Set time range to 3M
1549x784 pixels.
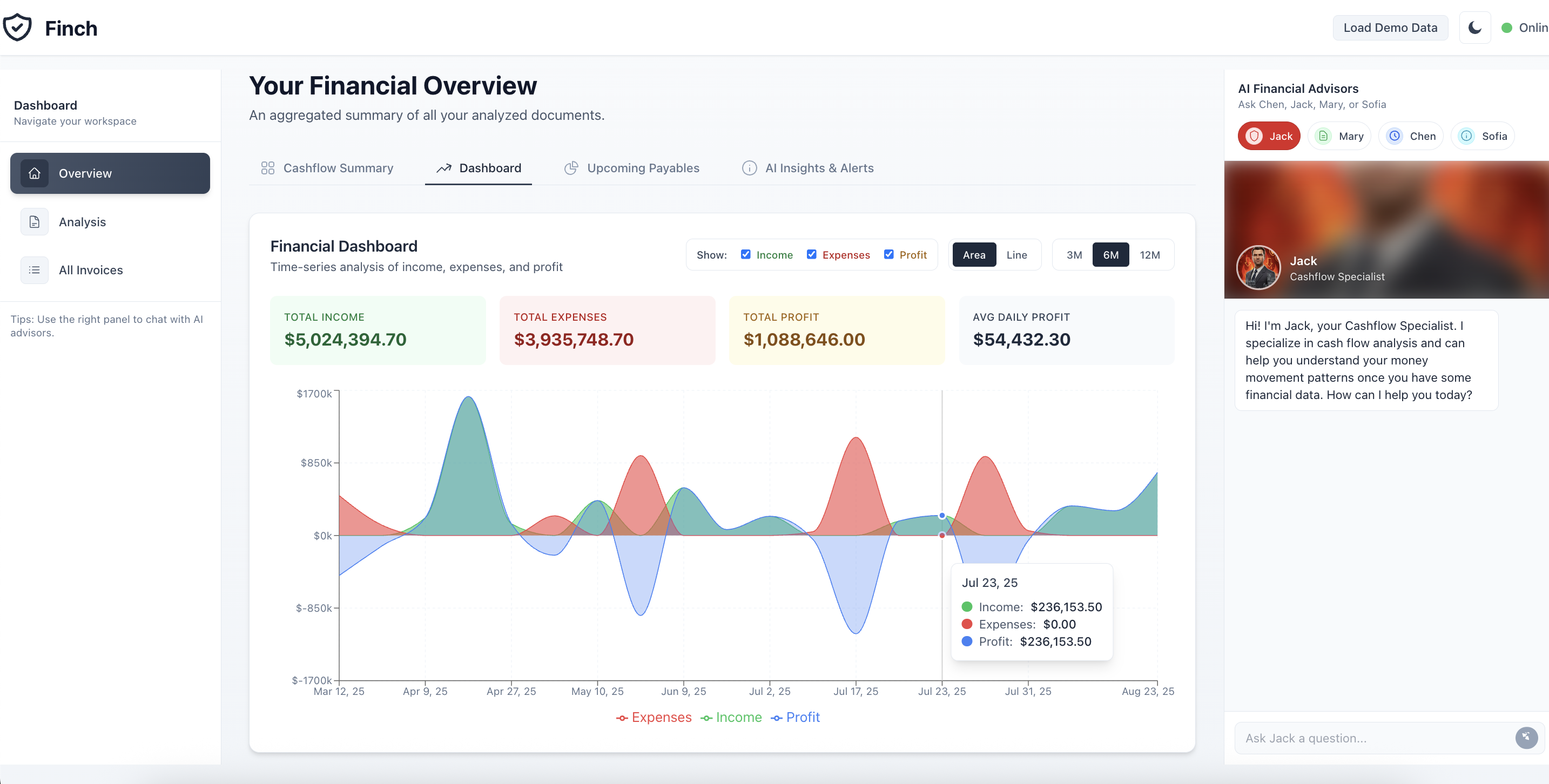point(1074,255)
